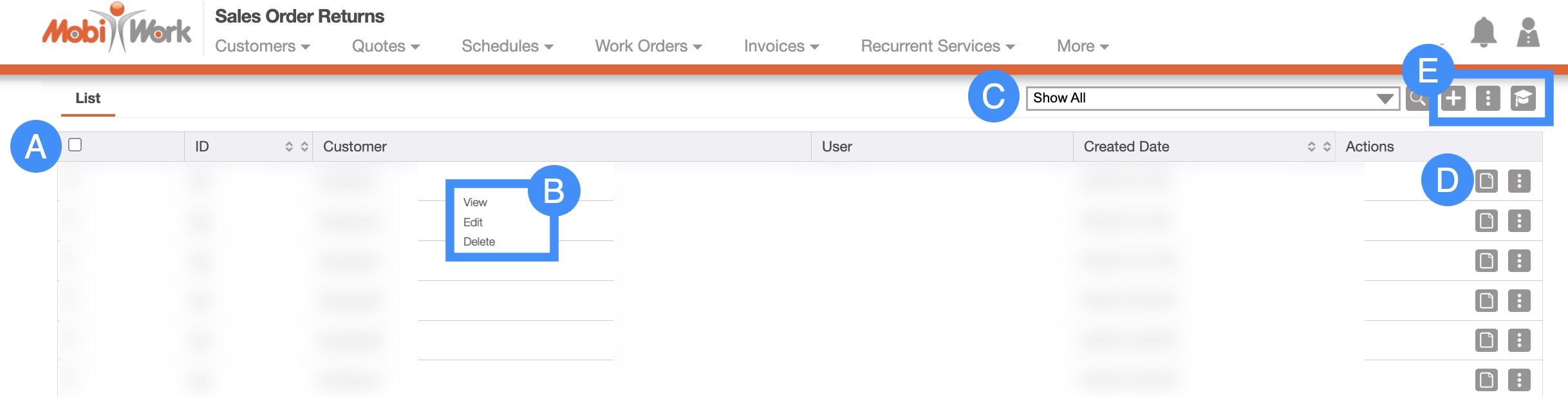Sort the table by ID column
This screenshot has width=1568, height=397.
click(296, 147)
